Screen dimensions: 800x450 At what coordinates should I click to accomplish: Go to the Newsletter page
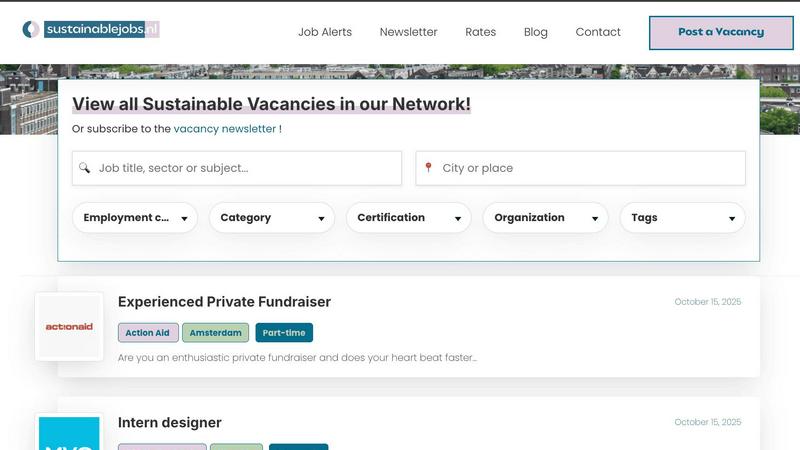(x=408, y=32)
